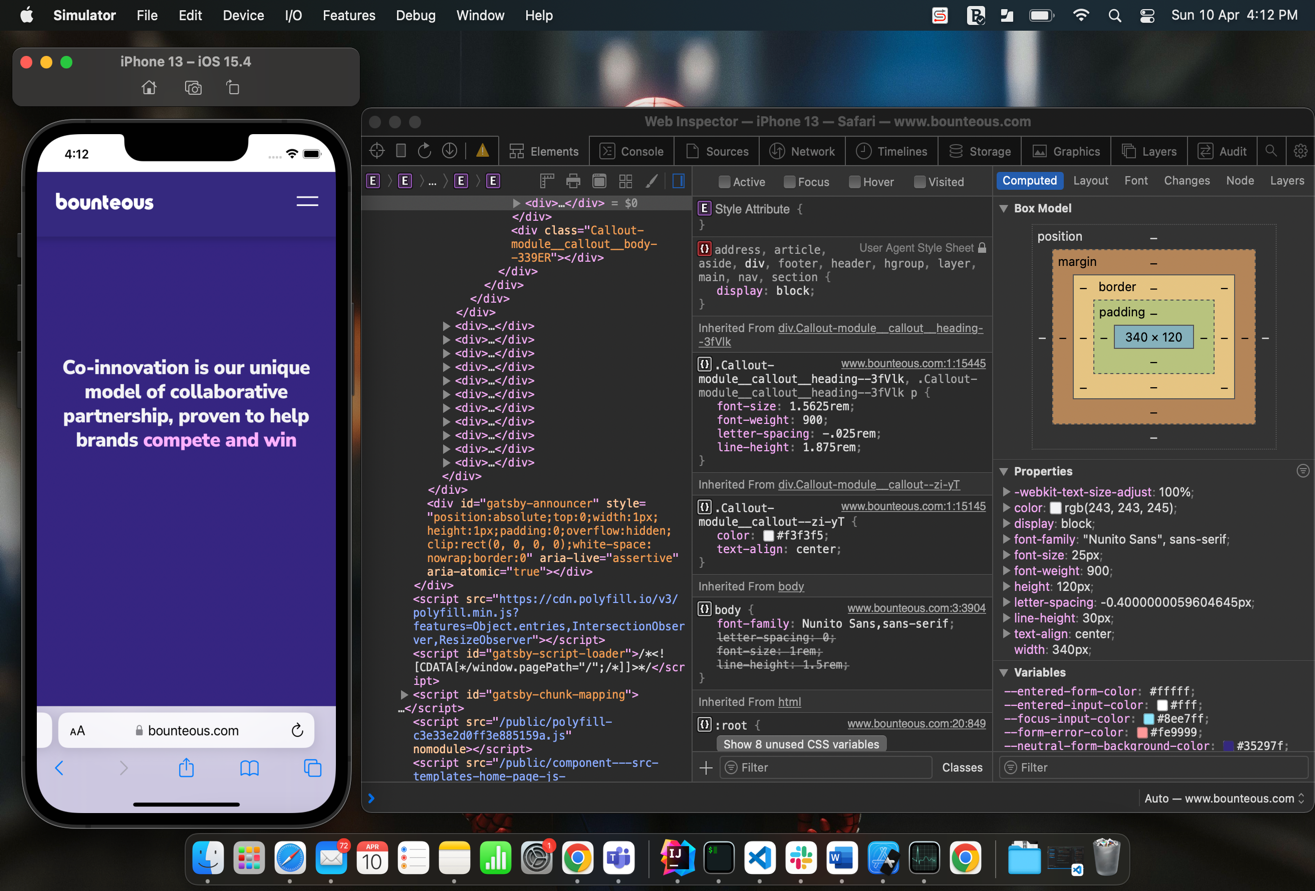This screenshot has height=891, width=1315.
Task: Click the #f3f3f5 color swatch in styles
Action: pyautogui.click(x=768, y=536)
